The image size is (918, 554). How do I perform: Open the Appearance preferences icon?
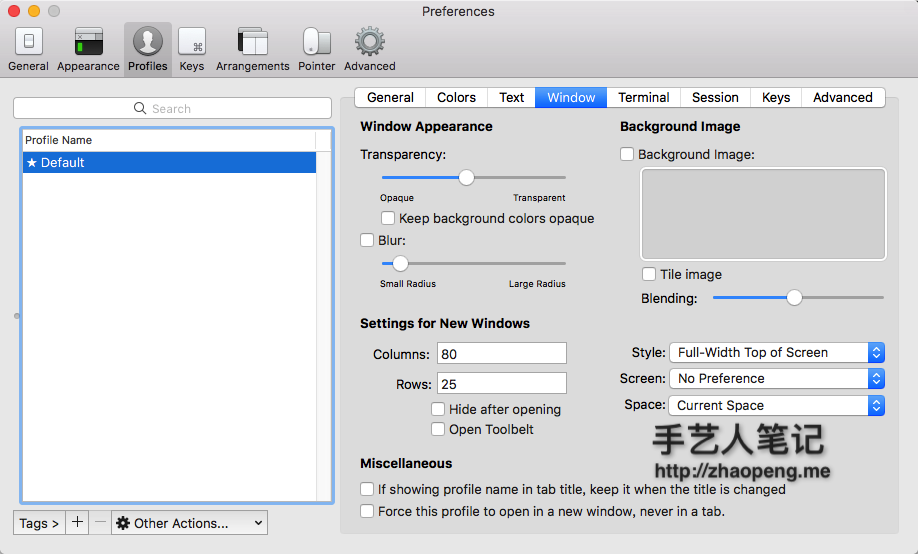click(88, 42)
